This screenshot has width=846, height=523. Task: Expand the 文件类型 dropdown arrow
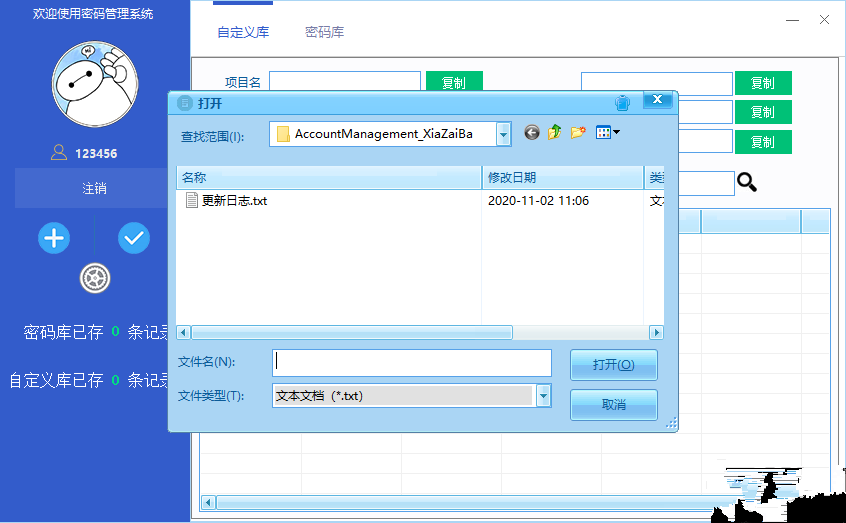(543, 396)
